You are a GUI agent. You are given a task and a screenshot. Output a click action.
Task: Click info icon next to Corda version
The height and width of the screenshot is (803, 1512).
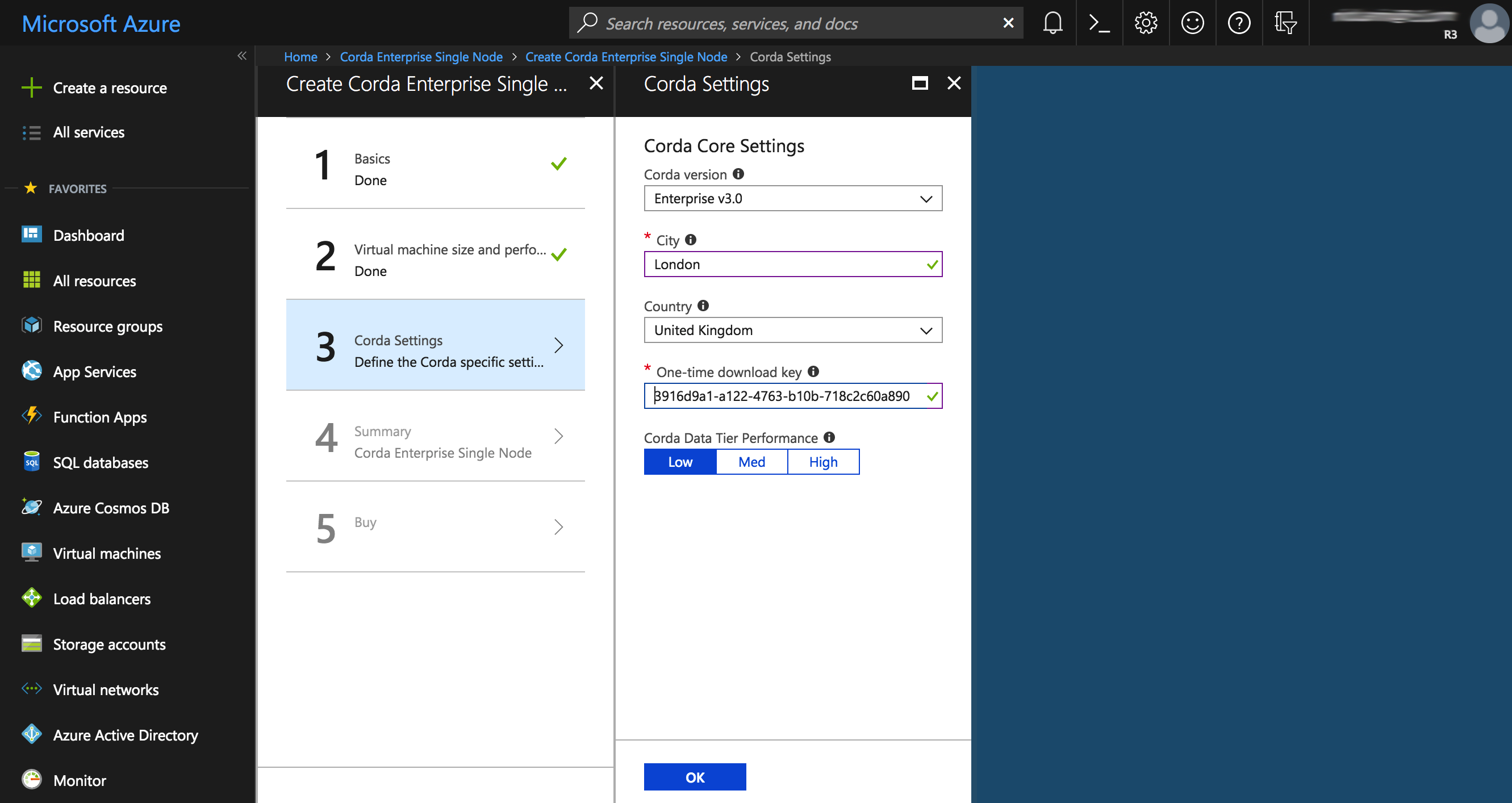coord(738,174)
